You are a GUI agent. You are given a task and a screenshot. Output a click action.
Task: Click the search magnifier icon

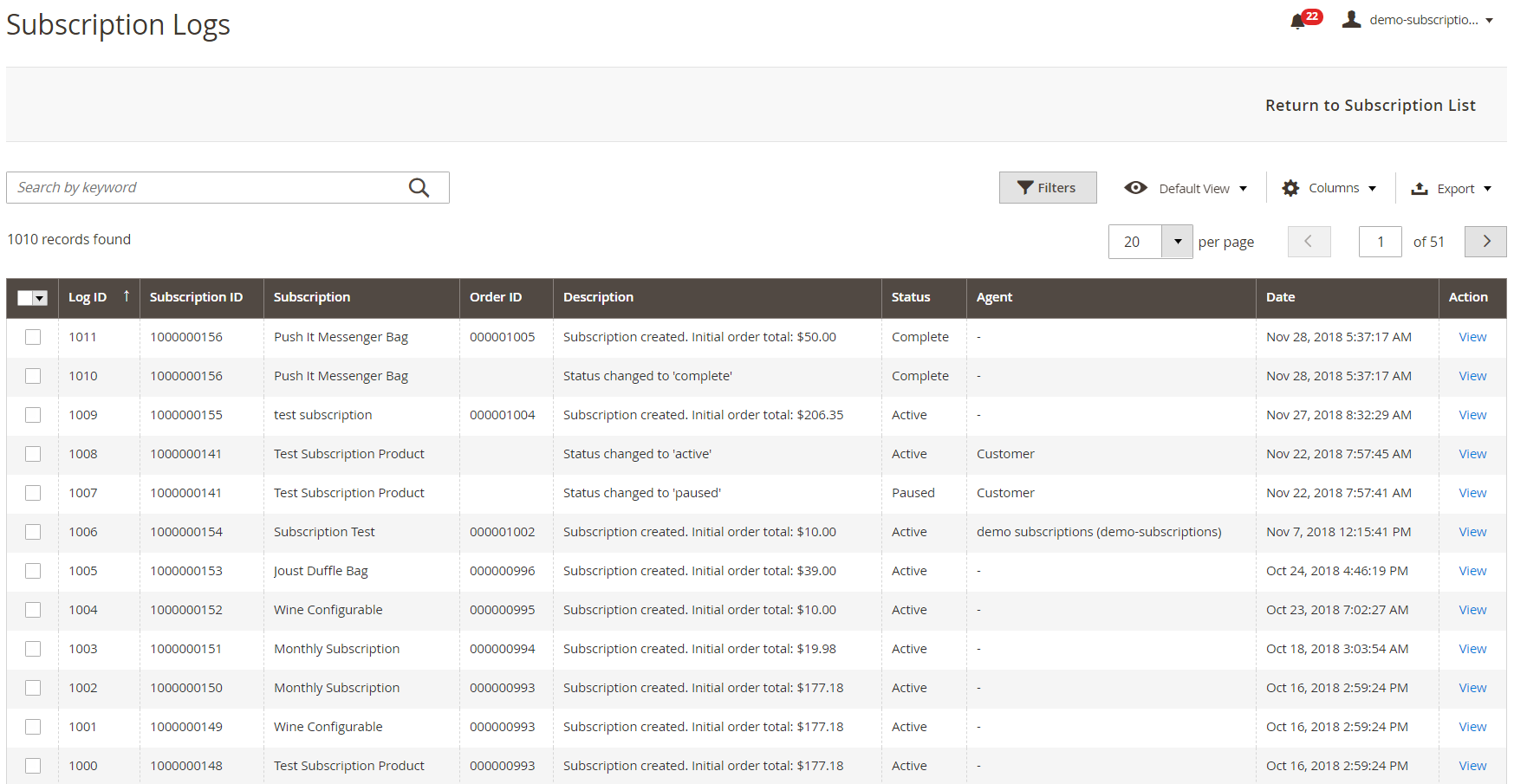(x=419, y=188)
